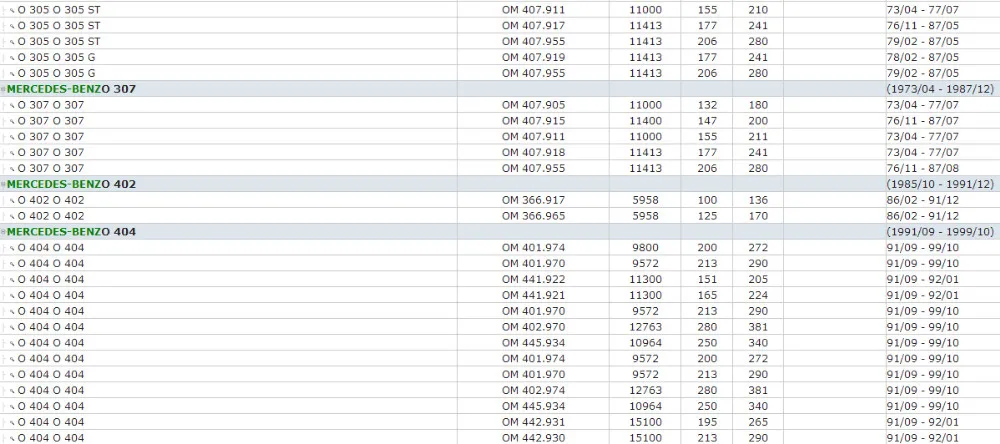1000x444 pixels.
Task: Click the horsepower value 136
Action: 758,200
